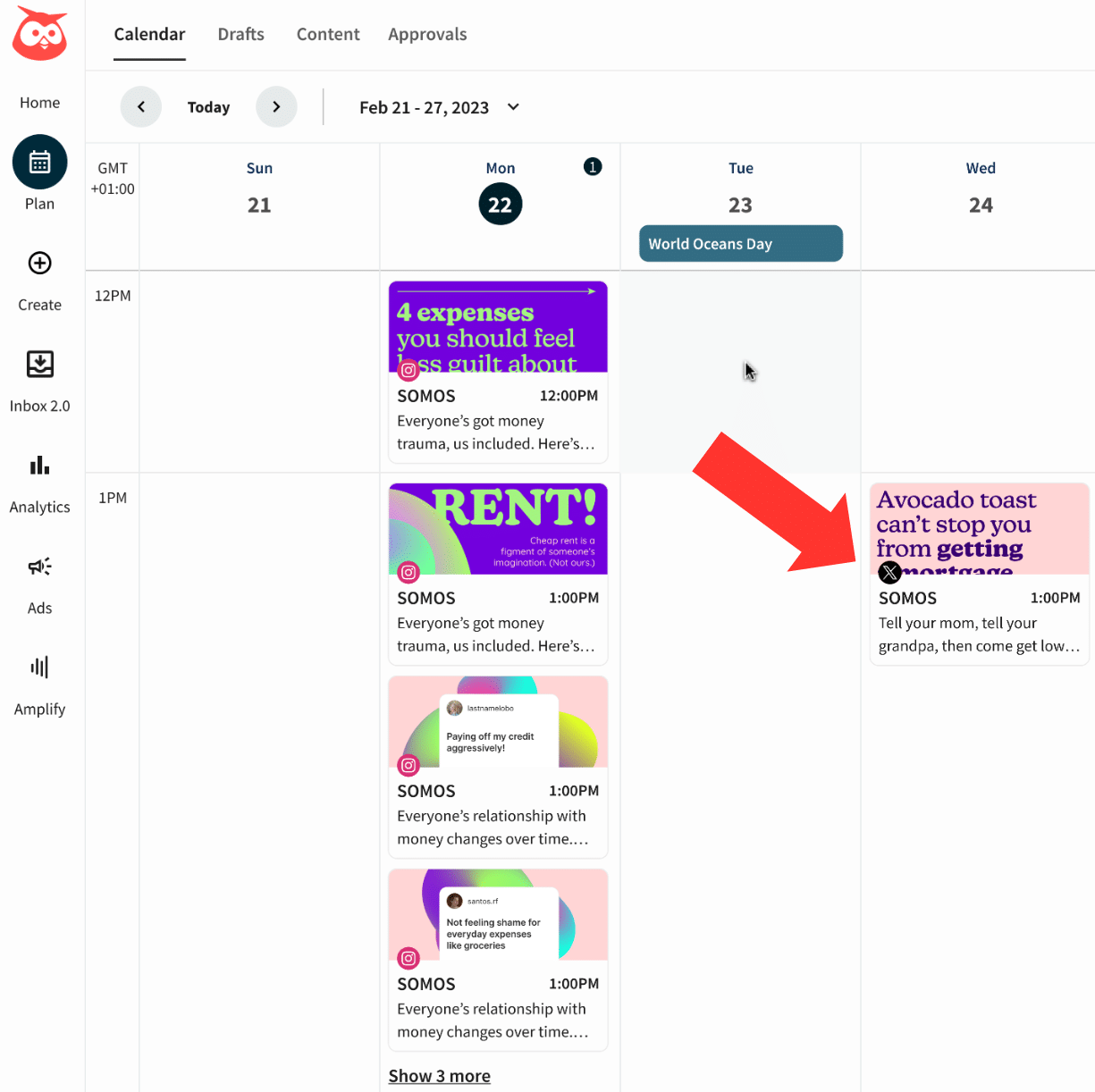Click the Today button

click(x=208, y=106)
